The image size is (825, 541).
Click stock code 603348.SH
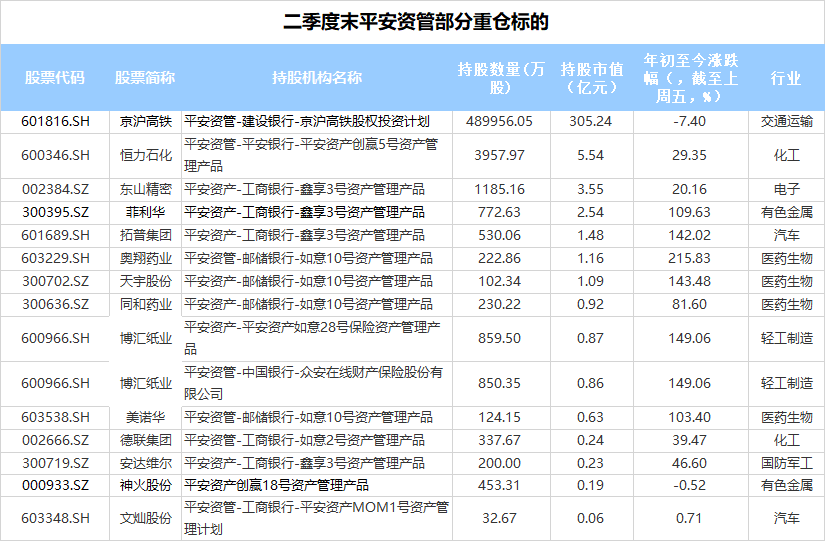pos(55,519)
